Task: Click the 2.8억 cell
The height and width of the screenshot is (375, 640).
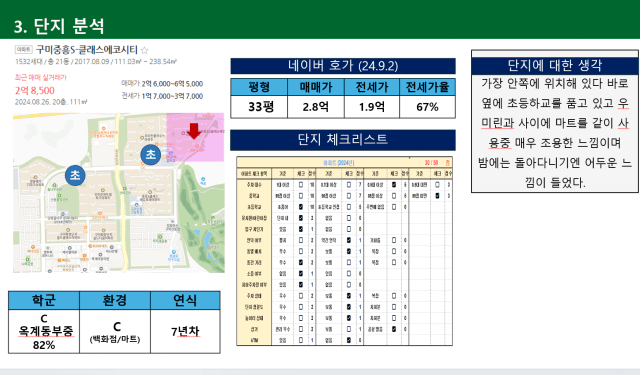Action: pos(316,107)
